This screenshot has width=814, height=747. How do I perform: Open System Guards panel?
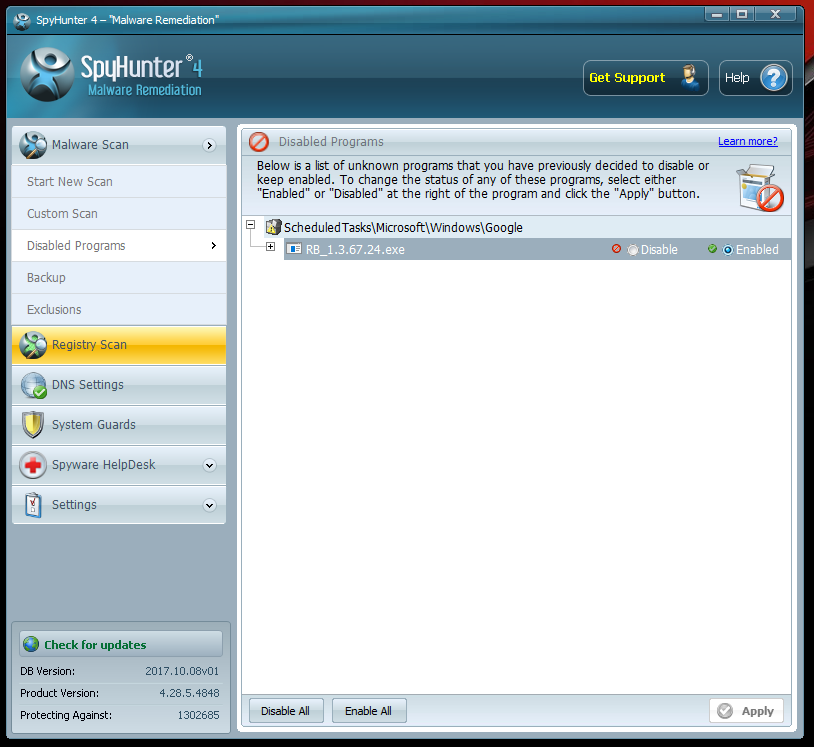(119, 425)
